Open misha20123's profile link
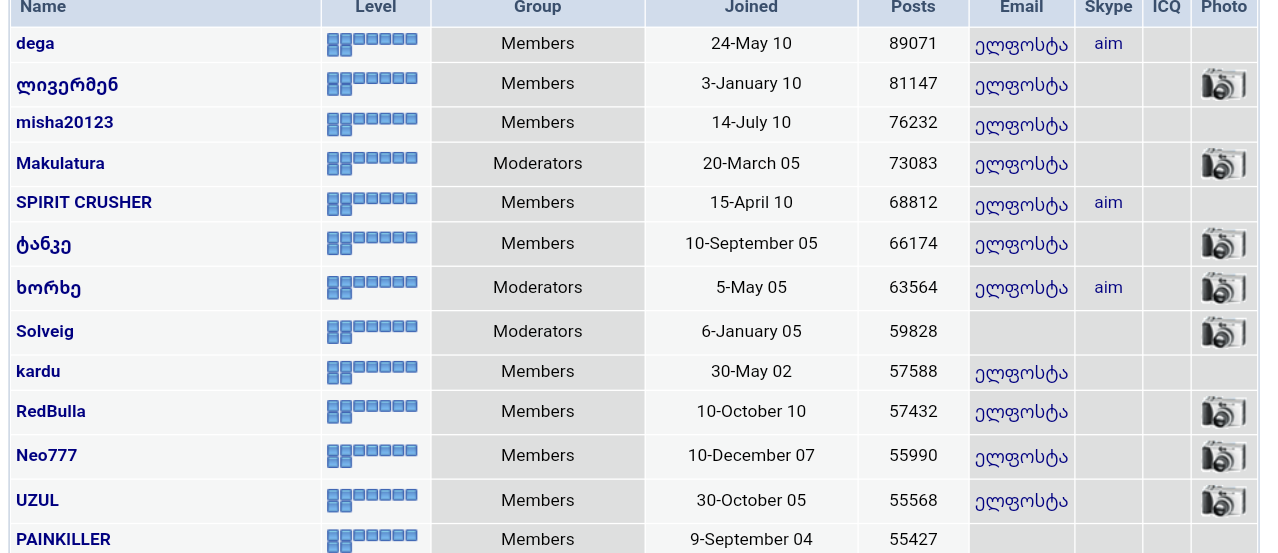Image resolution: width=1278 pixels, height=553 pixels. click(65, 123)
